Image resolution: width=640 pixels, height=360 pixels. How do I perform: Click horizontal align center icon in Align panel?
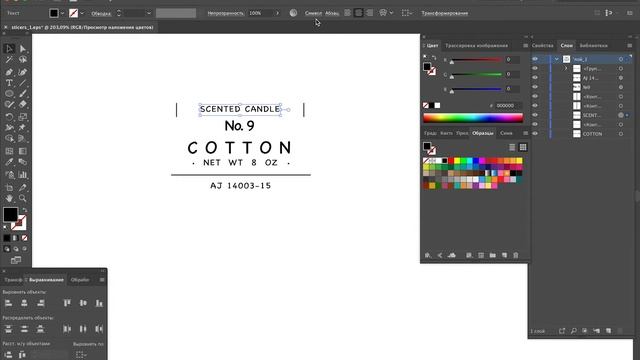pyautogui.click(x=24, y=303)
